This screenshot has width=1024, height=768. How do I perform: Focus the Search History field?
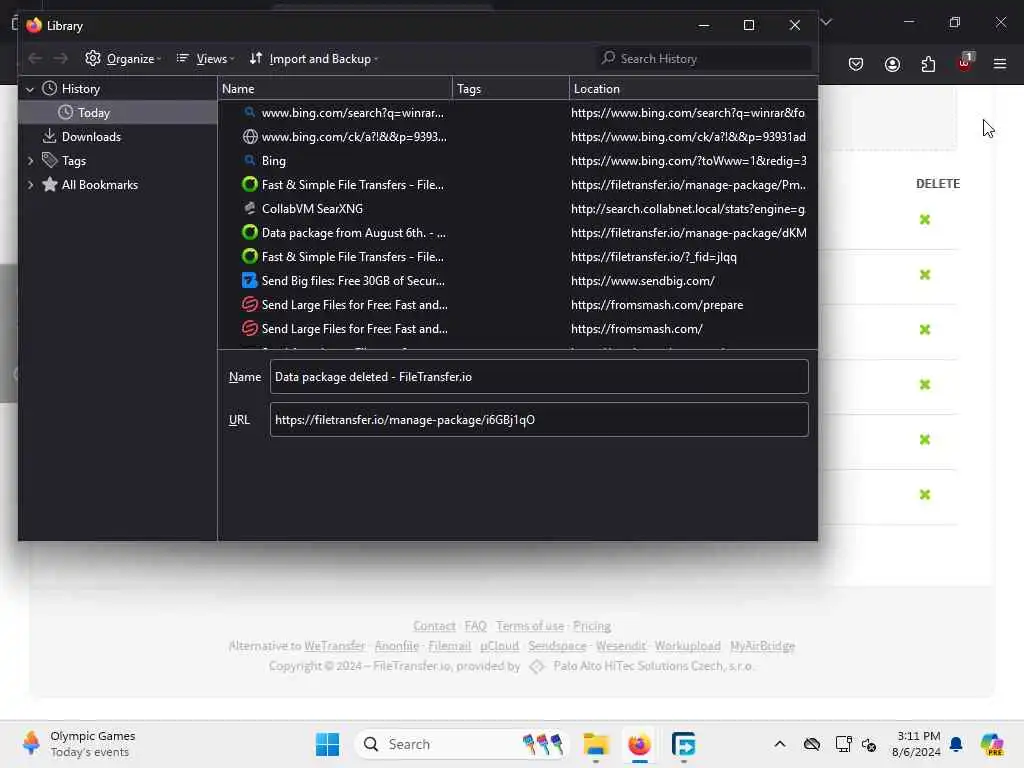[704, 59]
